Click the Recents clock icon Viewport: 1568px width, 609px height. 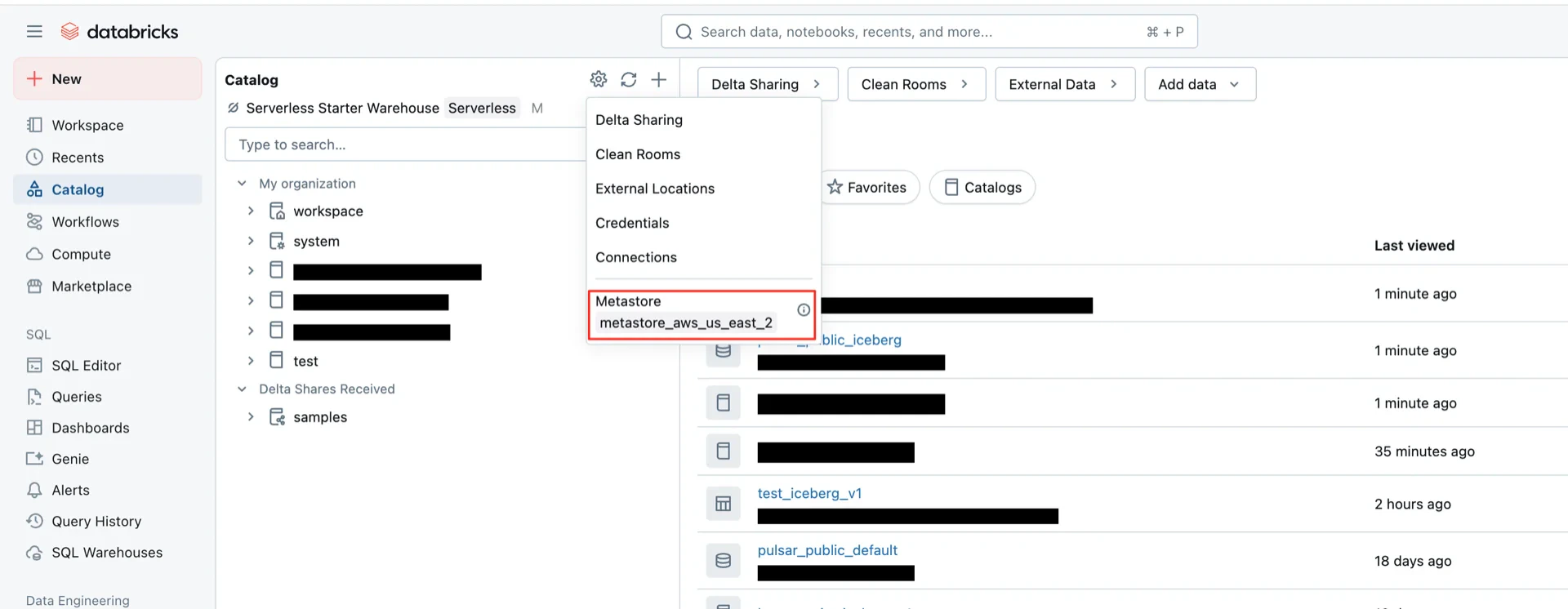(x=34, y=157)
